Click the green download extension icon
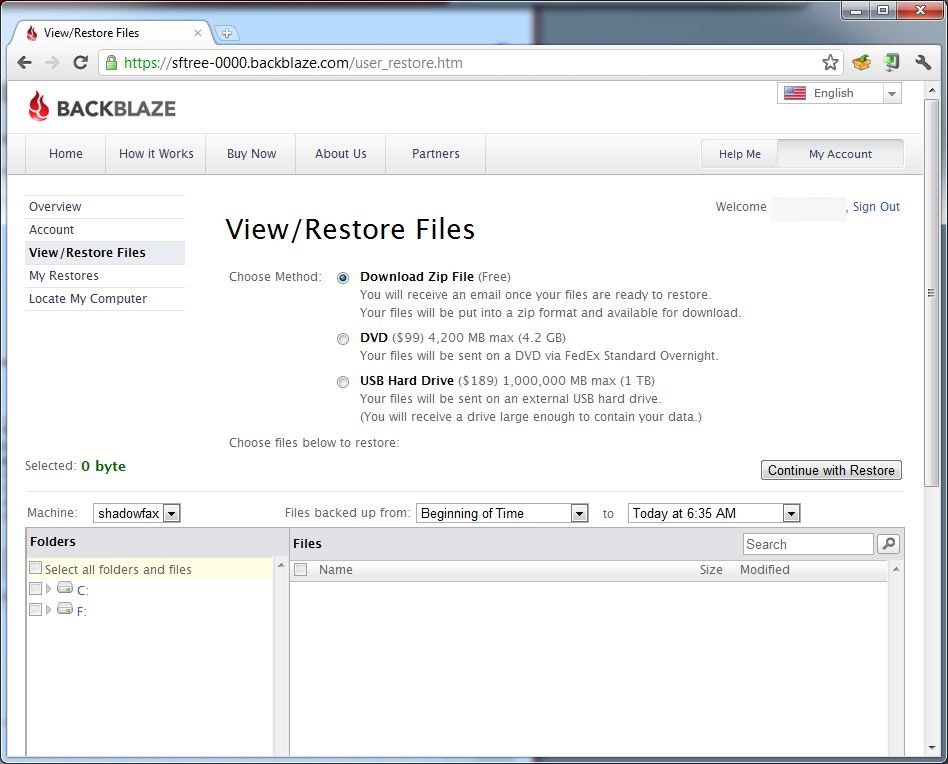The image size is (948, 764). pos(891,62)
